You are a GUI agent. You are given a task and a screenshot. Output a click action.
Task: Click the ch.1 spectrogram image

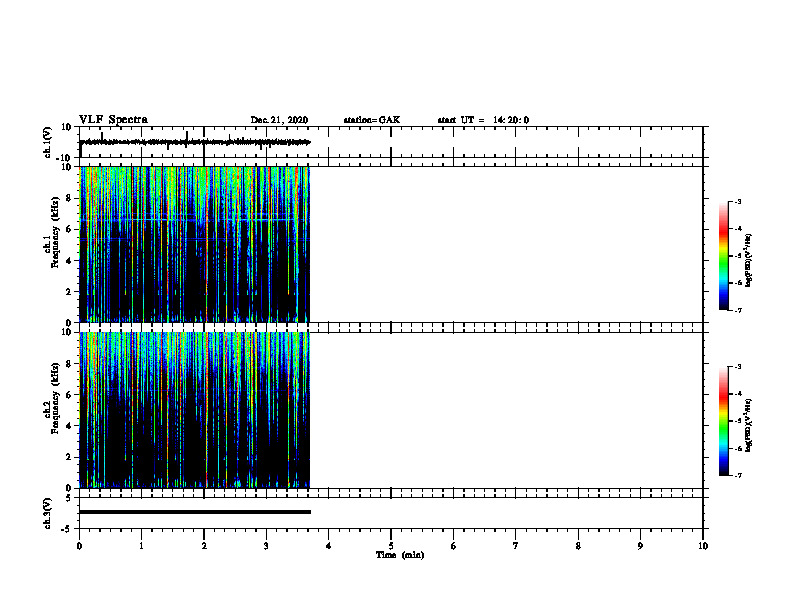coord(194,244)
